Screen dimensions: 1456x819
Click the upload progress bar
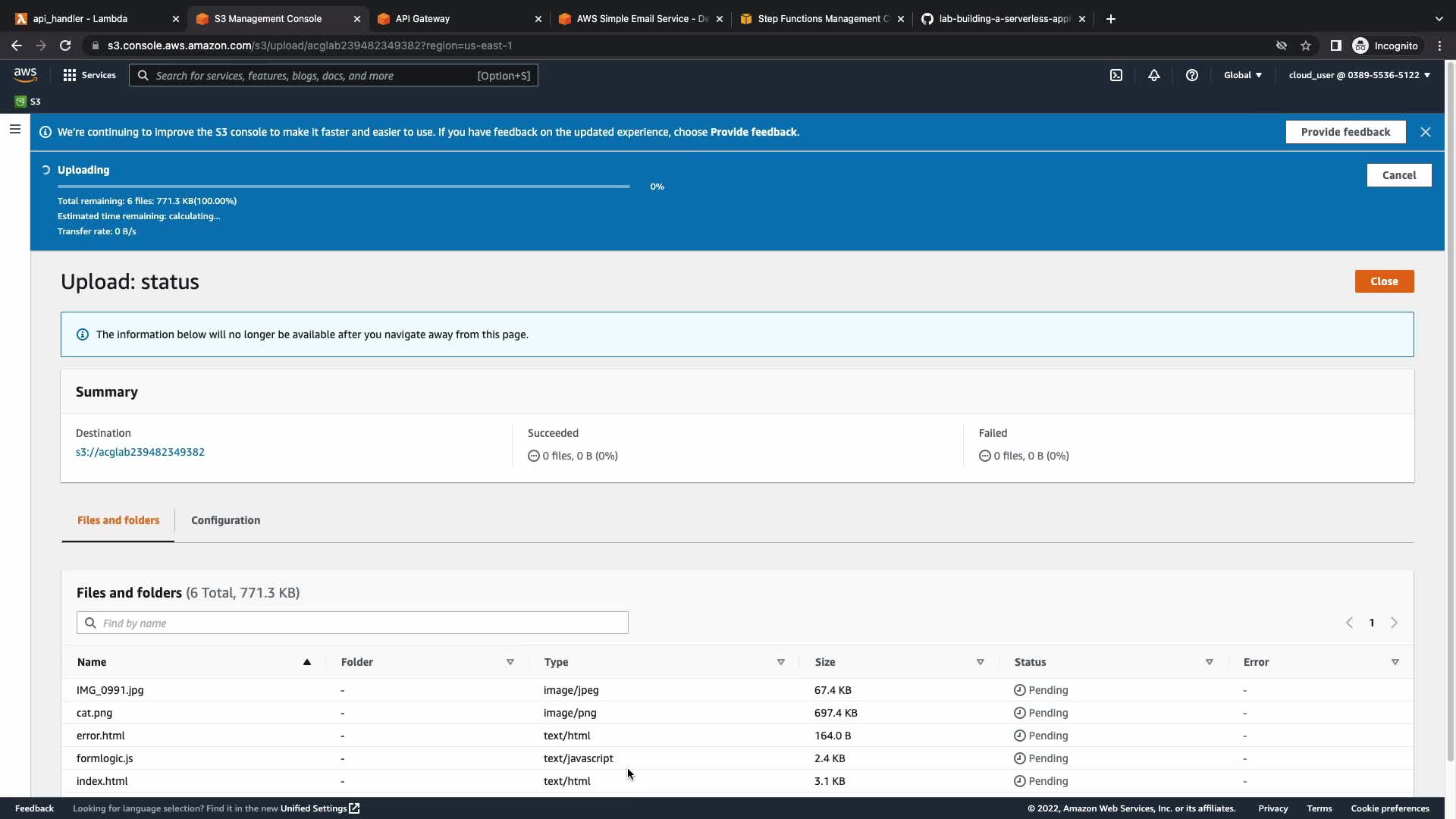pyautogui.click(x=344, y=187)
